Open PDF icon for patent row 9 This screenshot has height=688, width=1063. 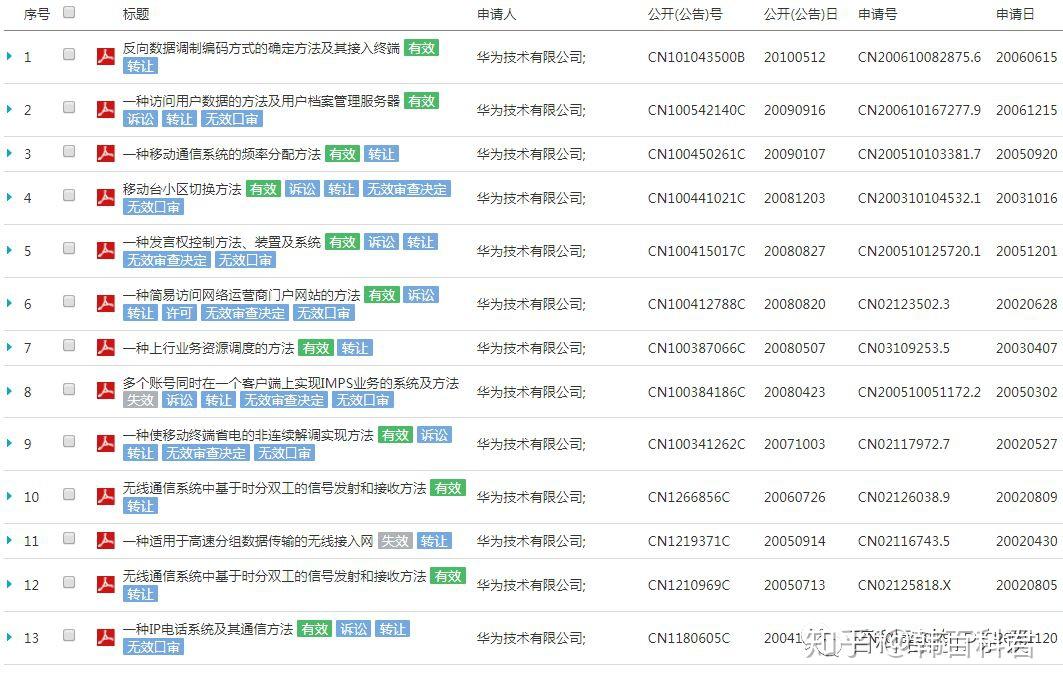[x=105, y=443]
